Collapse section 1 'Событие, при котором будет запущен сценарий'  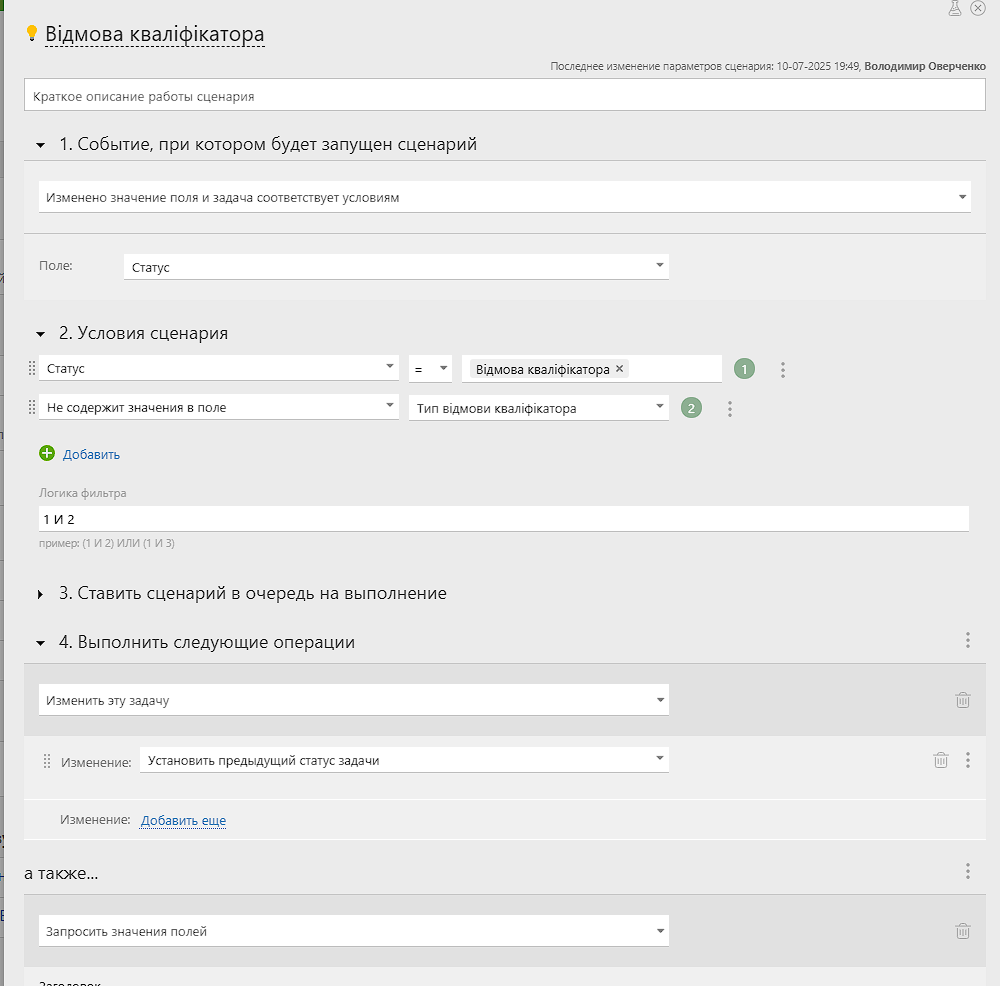41,145
